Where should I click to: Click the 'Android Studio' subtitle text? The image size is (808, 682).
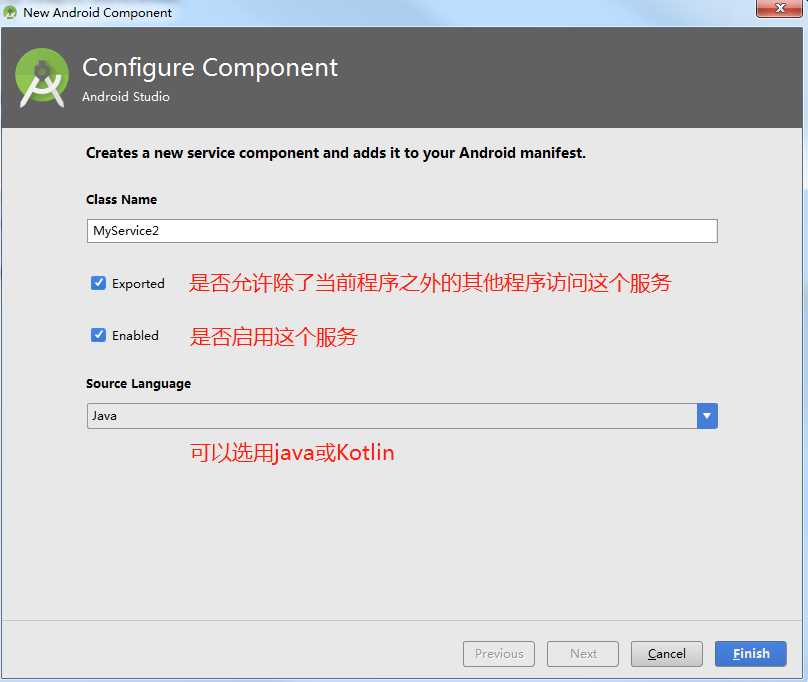126,96
